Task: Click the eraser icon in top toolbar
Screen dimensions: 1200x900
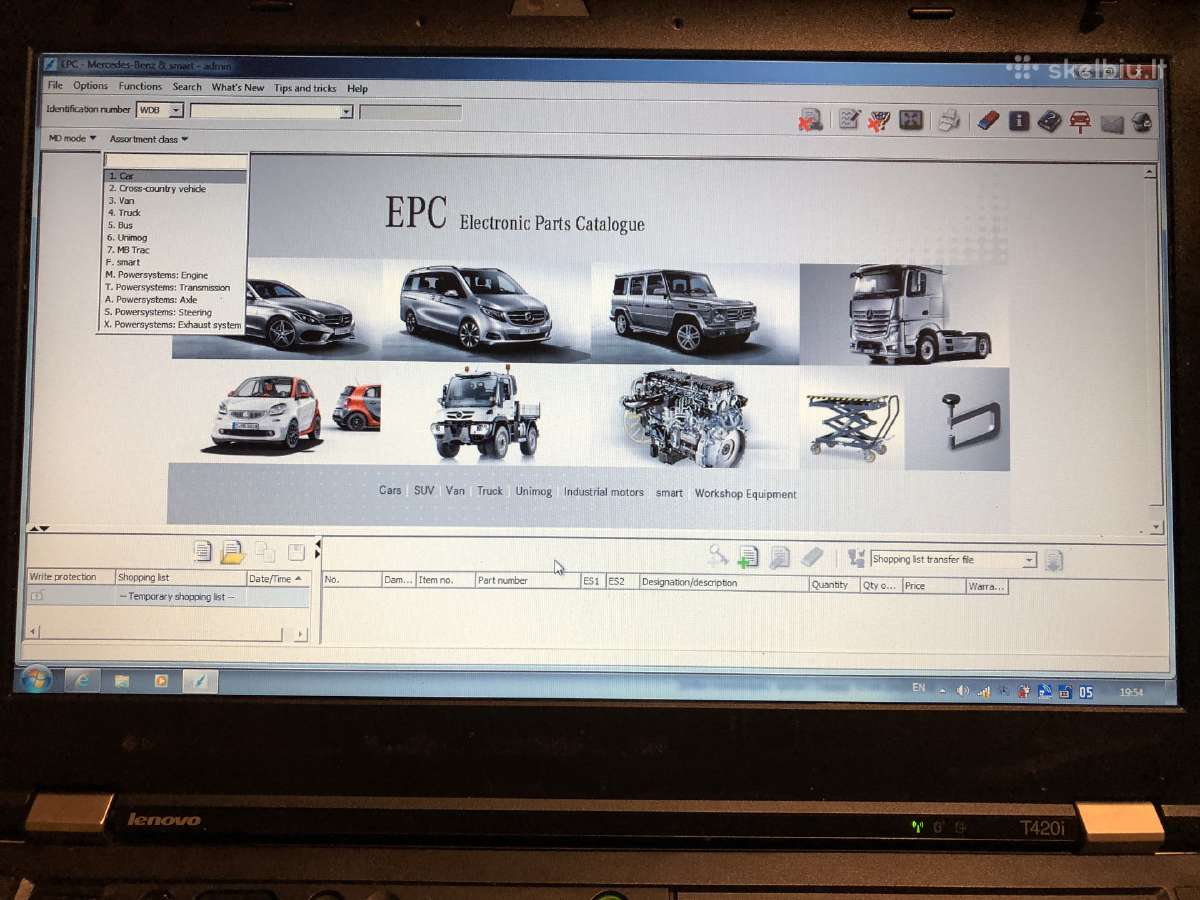Action: tap(987, 121)
